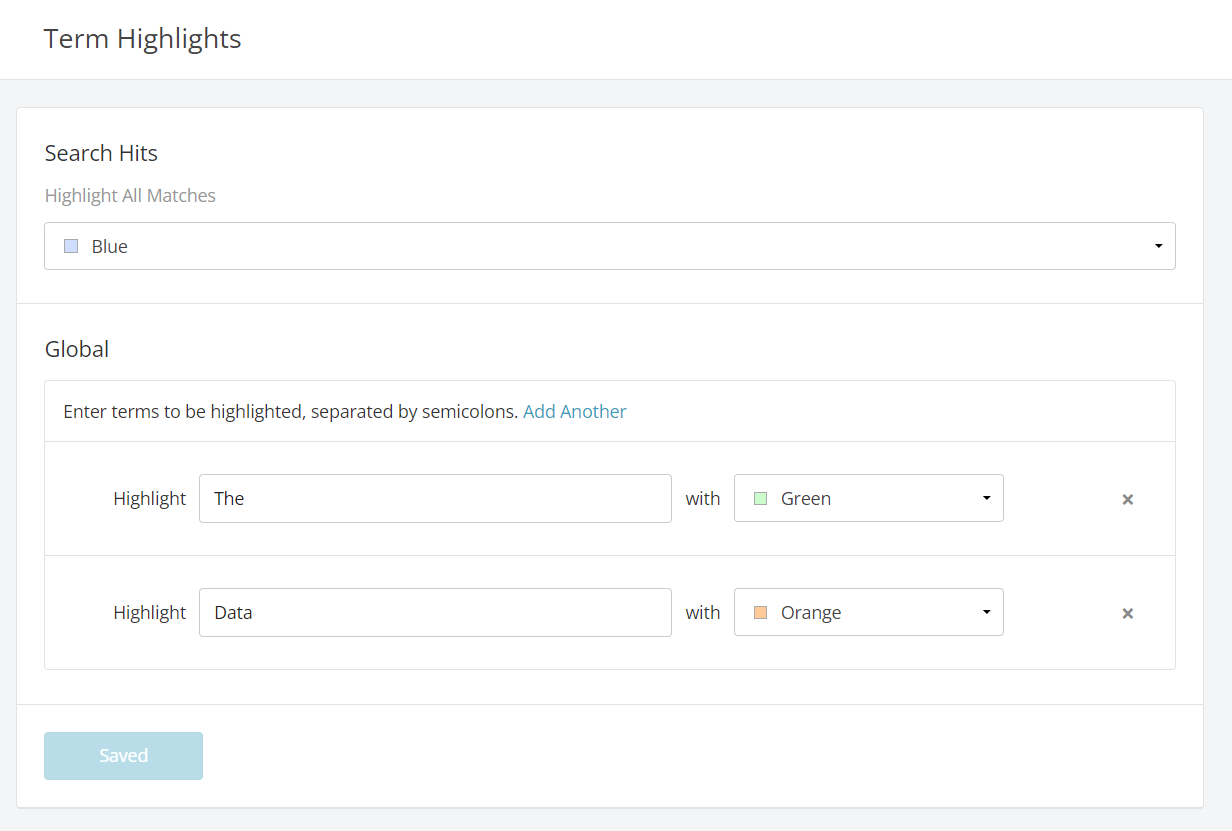The image size is (1232, 831).
Task: Remove the 'Data' highlight row
Action: click(x=1127, y=613)
